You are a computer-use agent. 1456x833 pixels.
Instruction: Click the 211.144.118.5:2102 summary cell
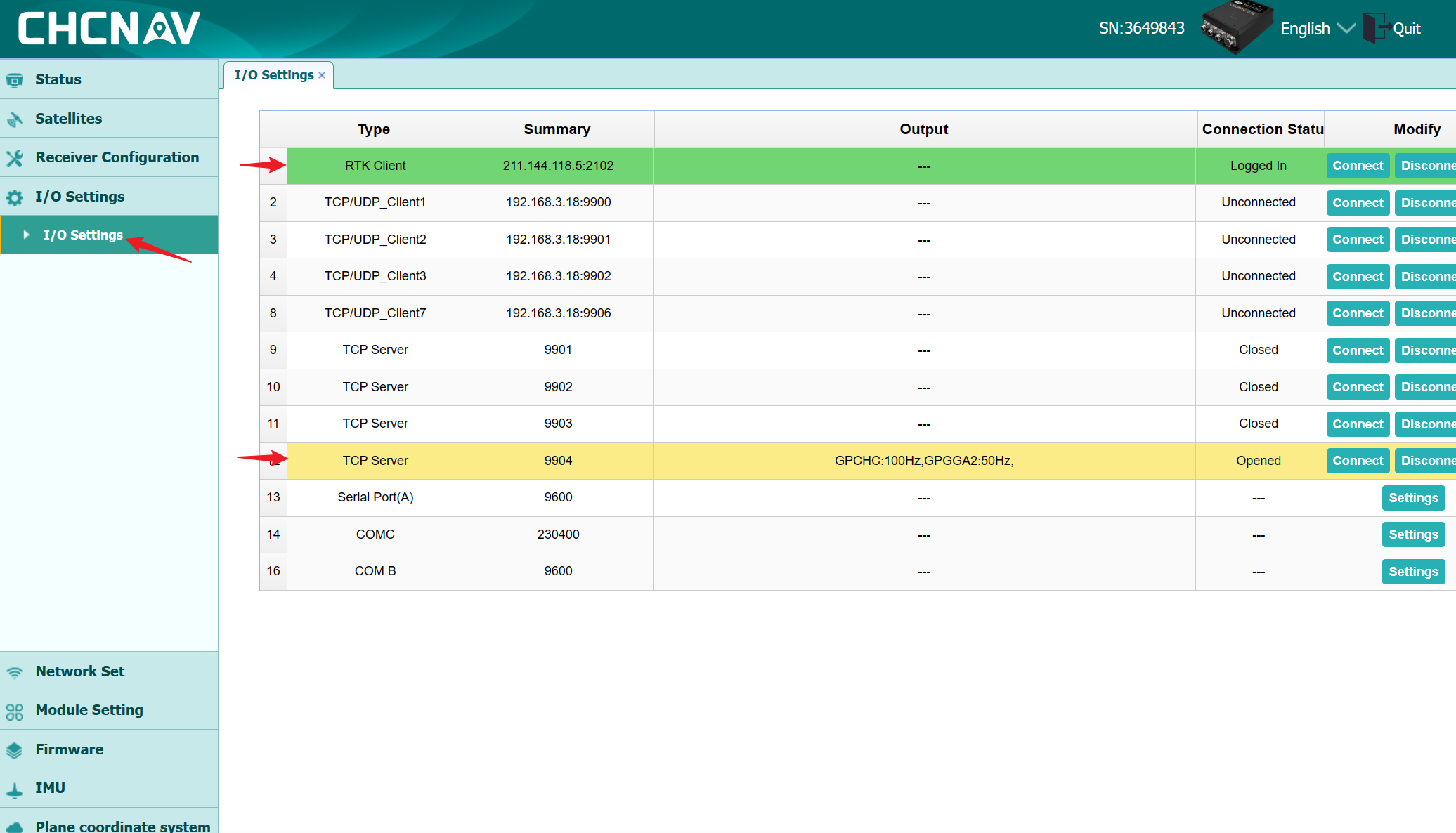tap(558, 166)
